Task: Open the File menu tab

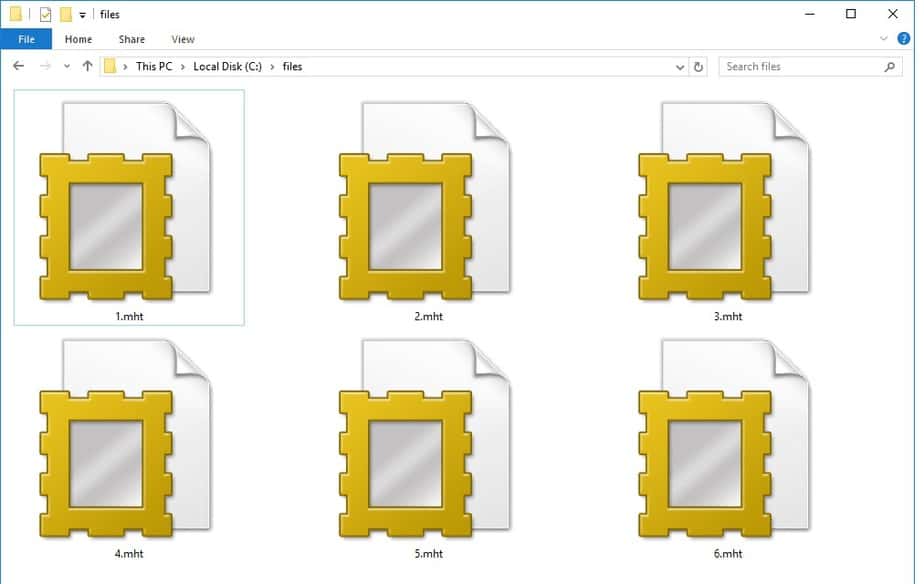Action: coord(27,39)
